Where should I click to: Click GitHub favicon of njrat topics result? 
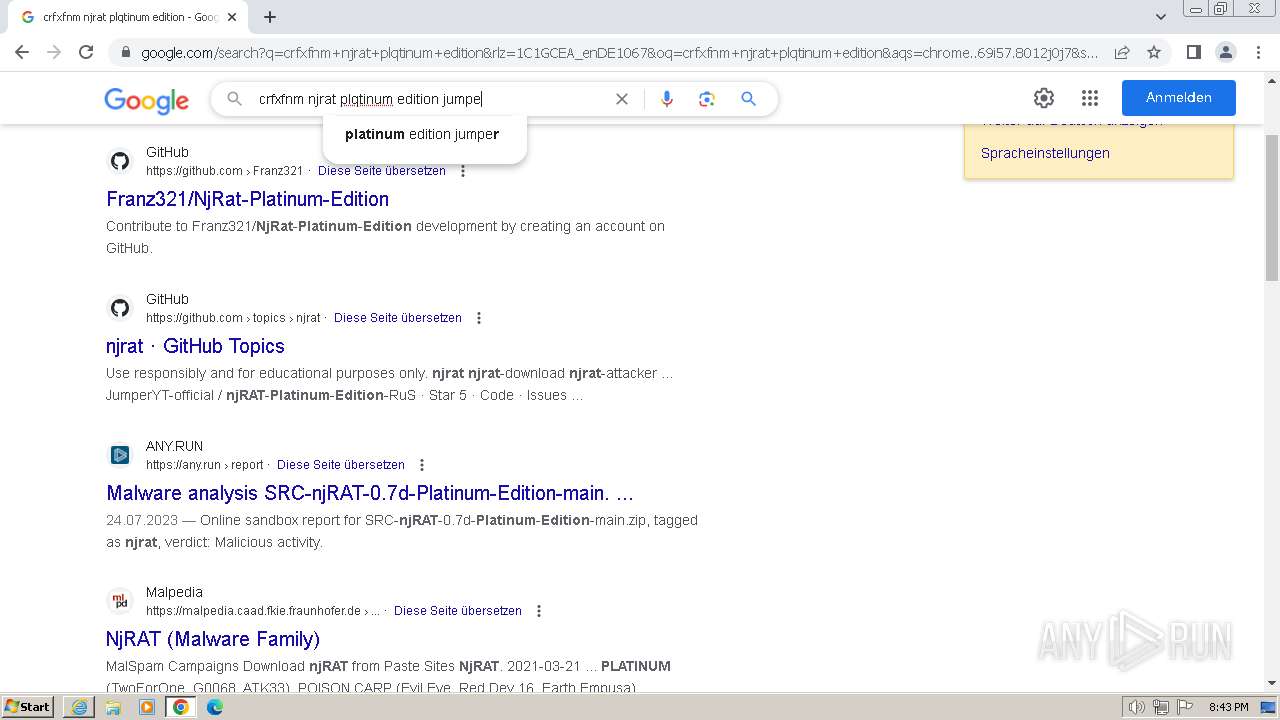click(x=120, y=308)
